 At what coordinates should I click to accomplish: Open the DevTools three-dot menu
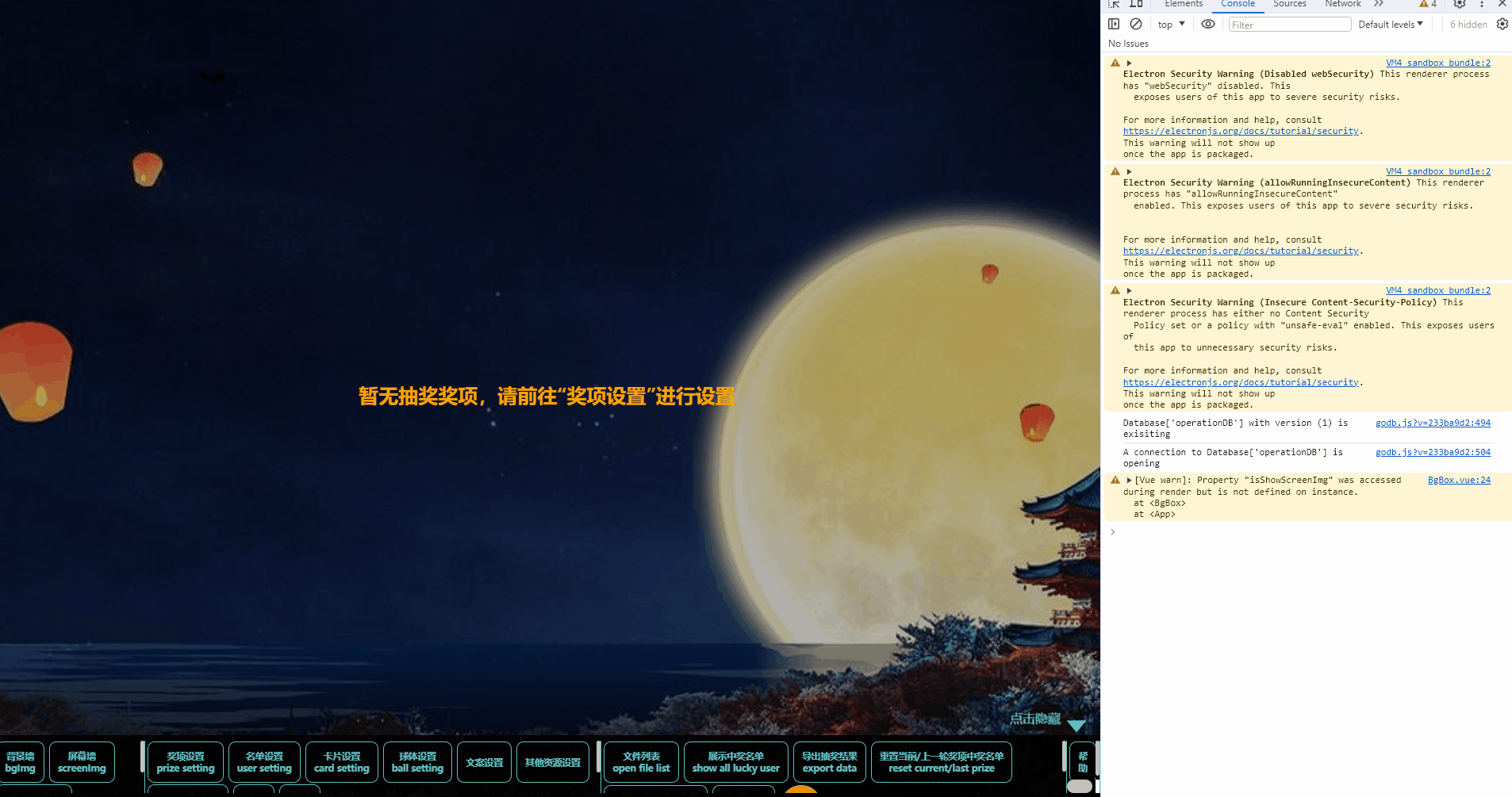click(x=1482, y=4)
